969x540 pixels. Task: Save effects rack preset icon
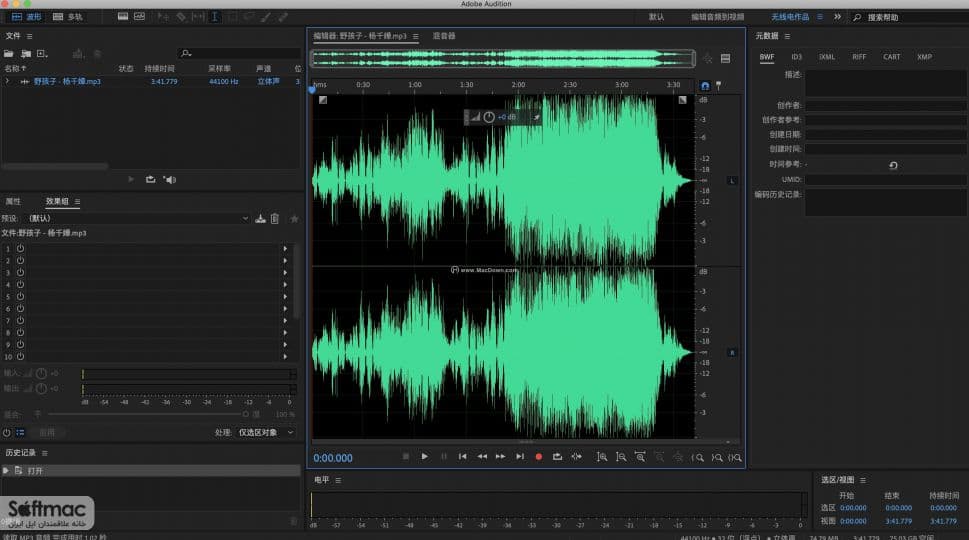(x=260, y=219)
